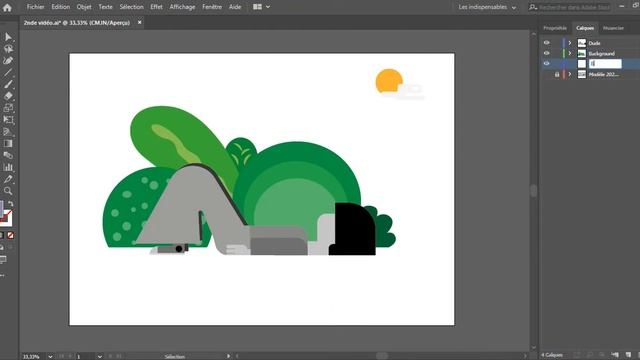640x360 pixels.
Task: Click the Modèle layer thumbnail
Action: point(582,74)
